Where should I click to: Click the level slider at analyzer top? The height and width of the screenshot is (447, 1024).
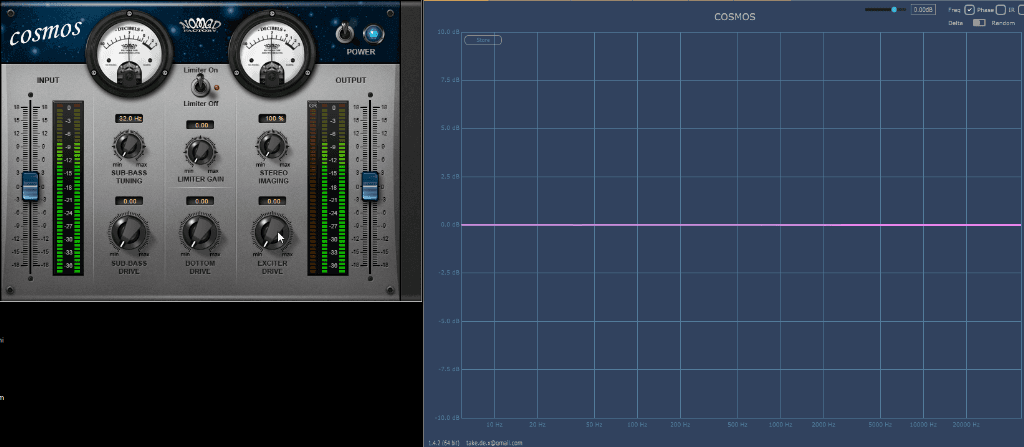[886, 10]
